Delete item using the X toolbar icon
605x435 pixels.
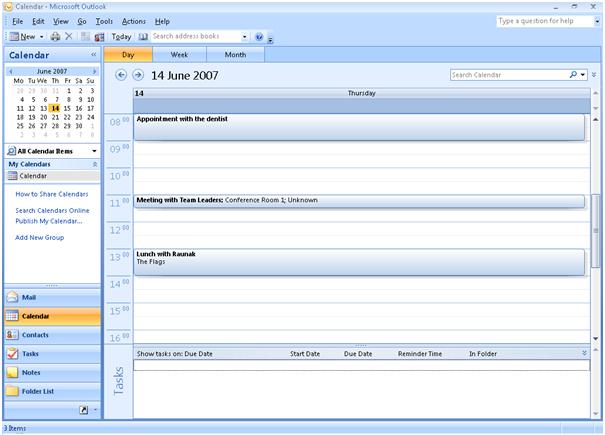click(x=69, y=36)
